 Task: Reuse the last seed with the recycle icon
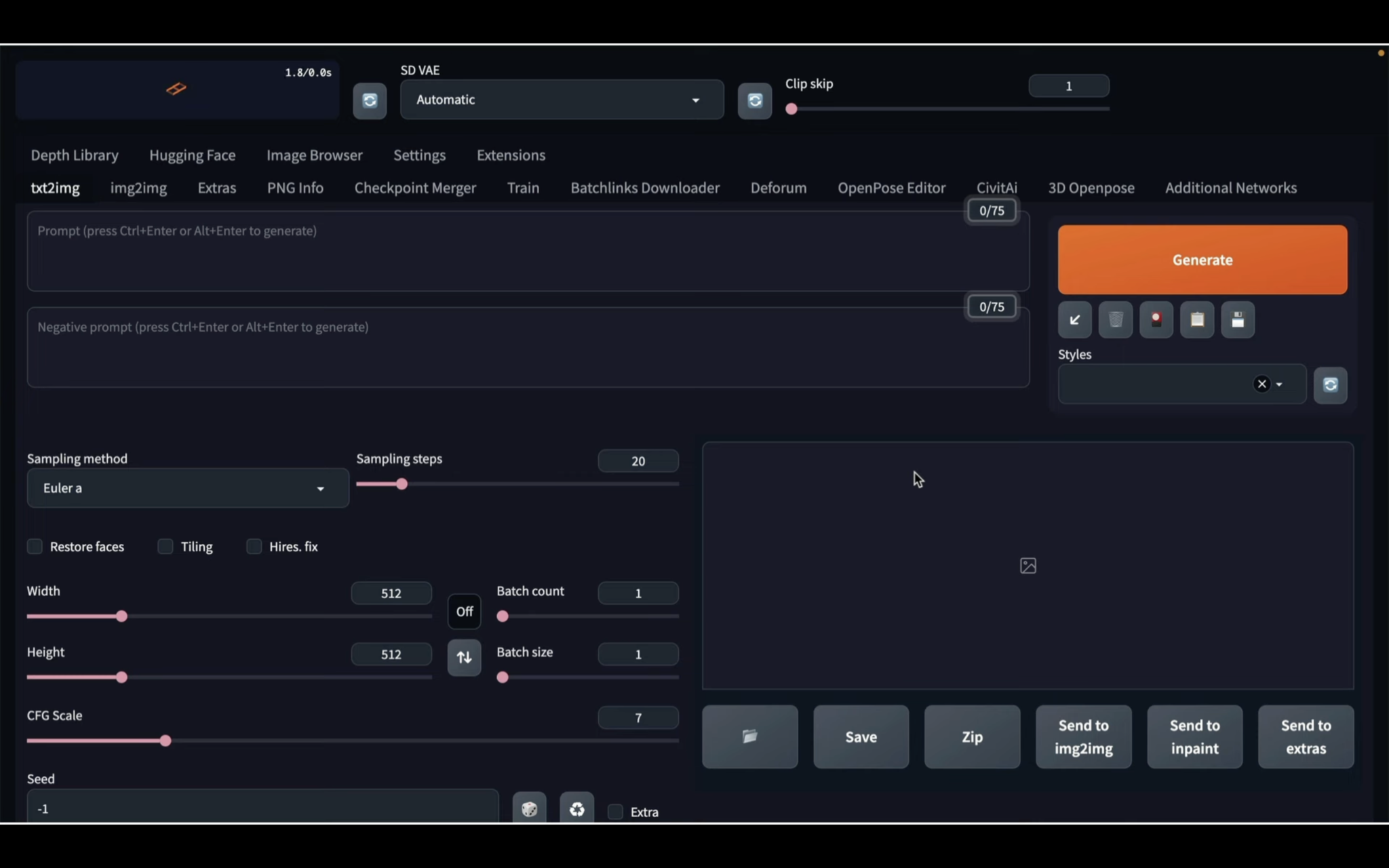point(576,808)
